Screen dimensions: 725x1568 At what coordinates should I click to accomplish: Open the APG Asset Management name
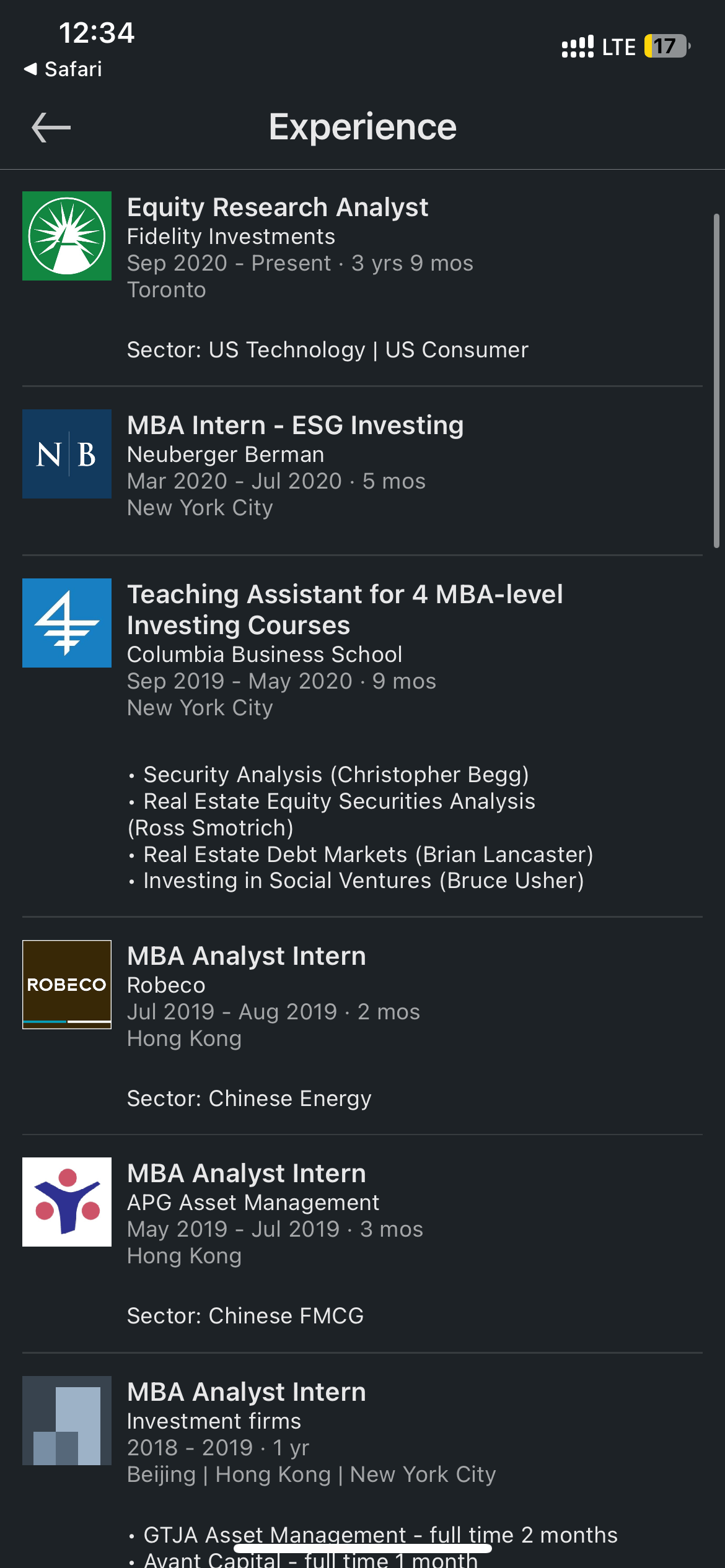tap(253, 1203)
